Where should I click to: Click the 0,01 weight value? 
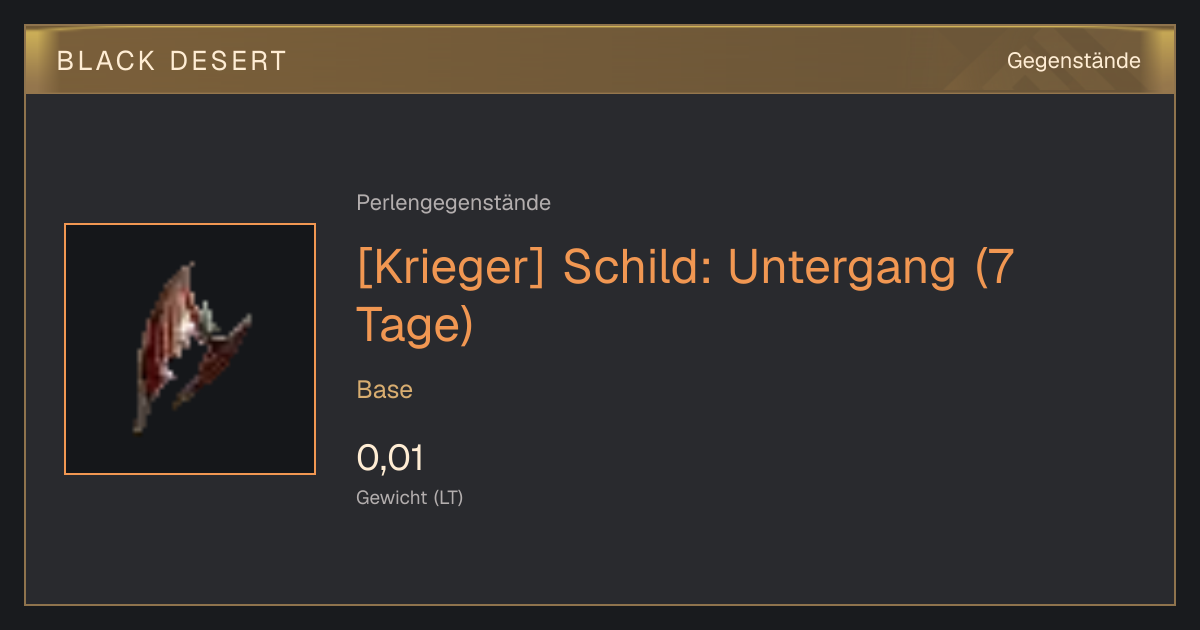pyautogui.click(x=390, y=458)
